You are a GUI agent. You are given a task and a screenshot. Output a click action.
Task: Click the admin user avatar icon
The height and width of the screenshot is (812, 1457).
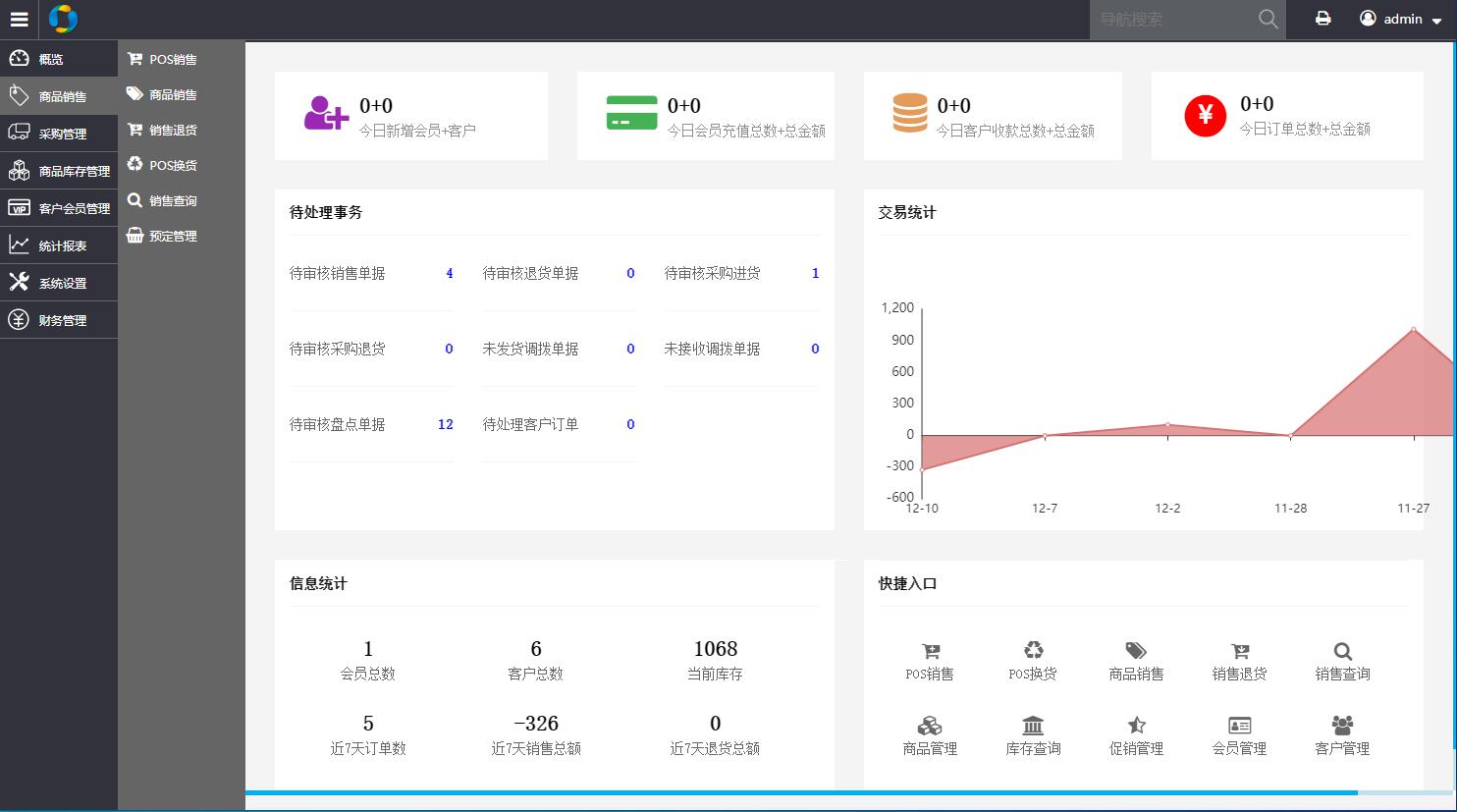(x=1368, y=18)
